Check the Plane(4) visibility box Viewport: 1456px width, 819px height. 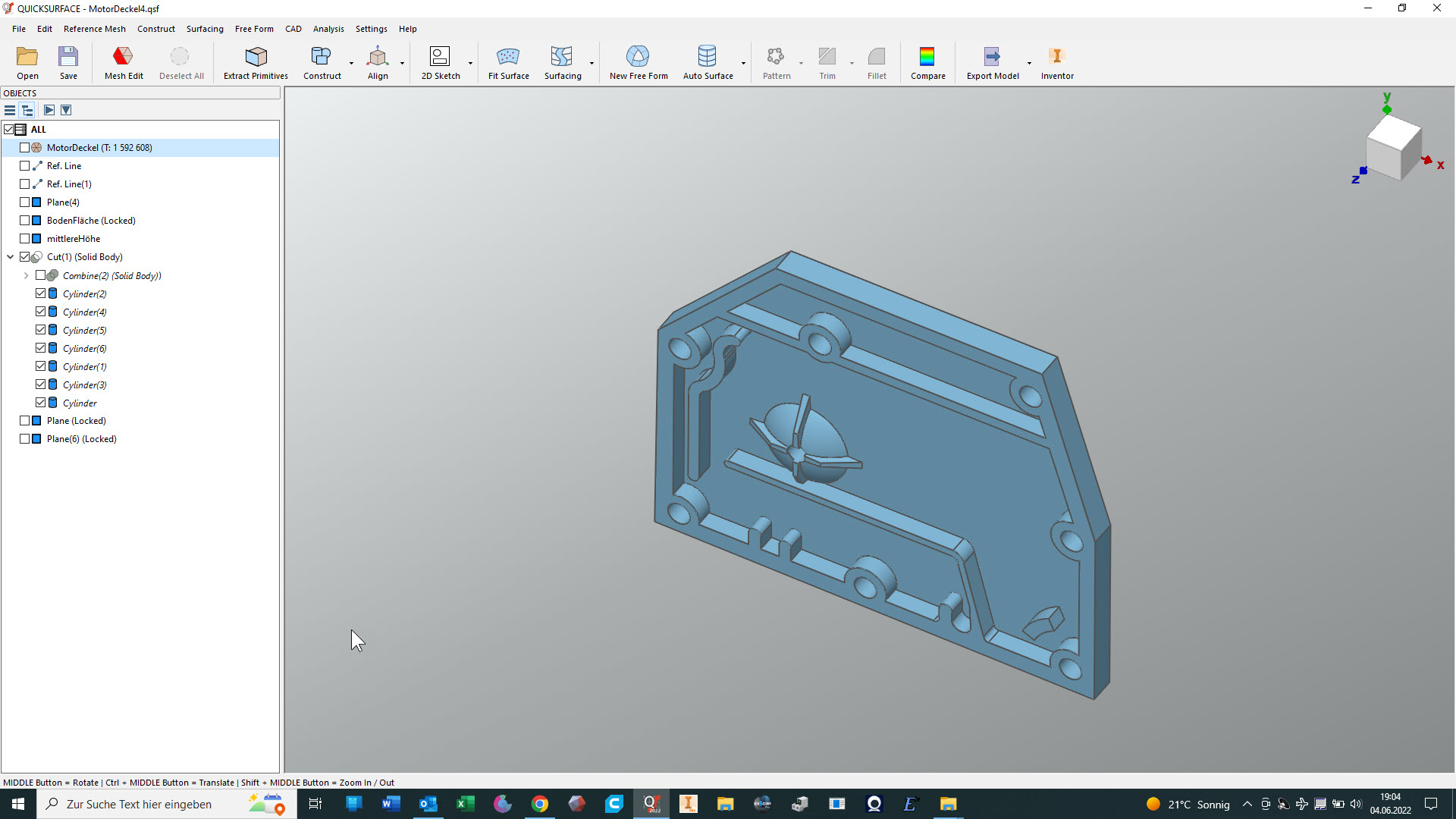(x=25, y=202)
